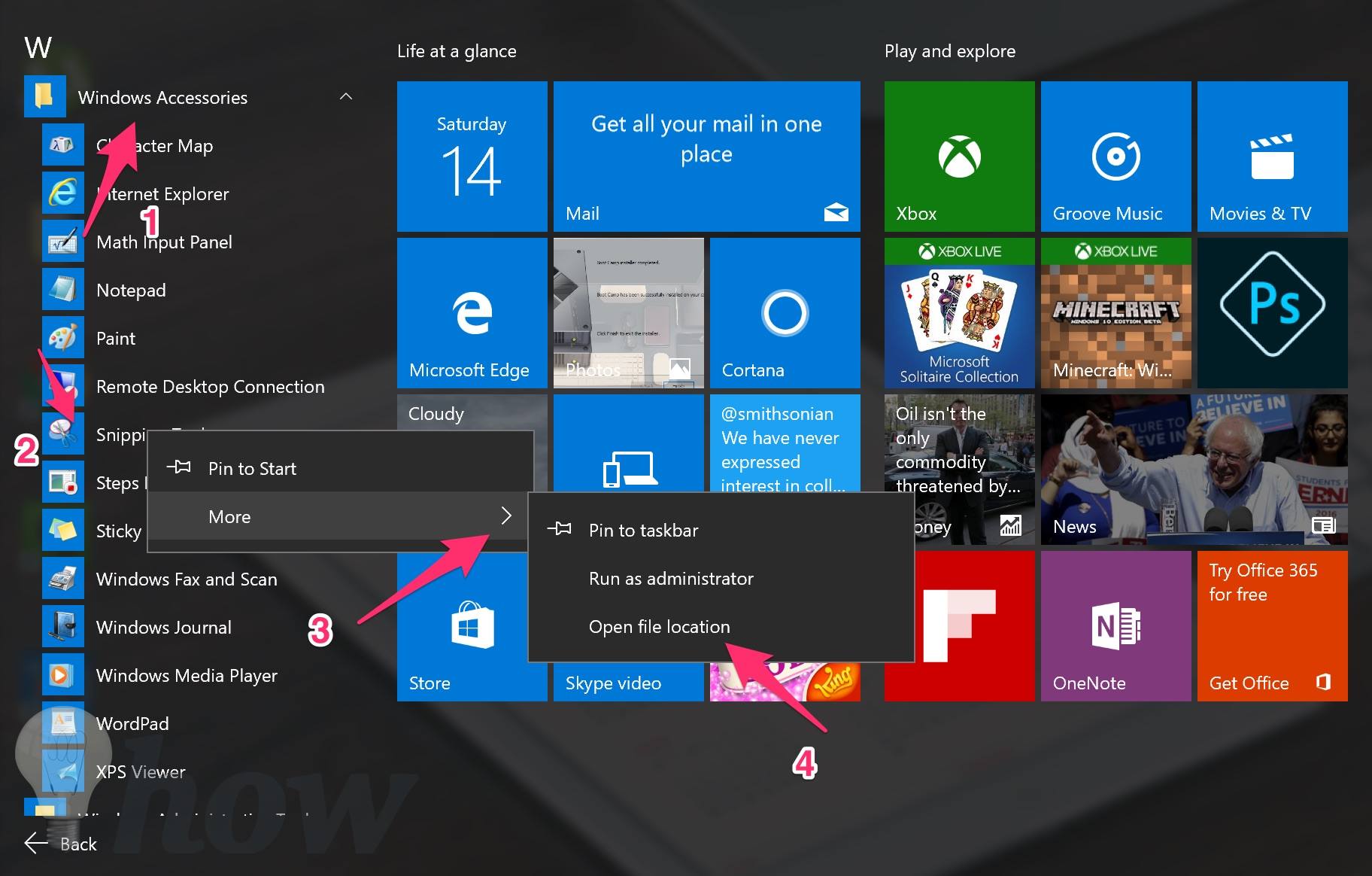1372x876 pixels.
Task: Launch Internet Explorer from its icon
Action: tap(62, 193)
